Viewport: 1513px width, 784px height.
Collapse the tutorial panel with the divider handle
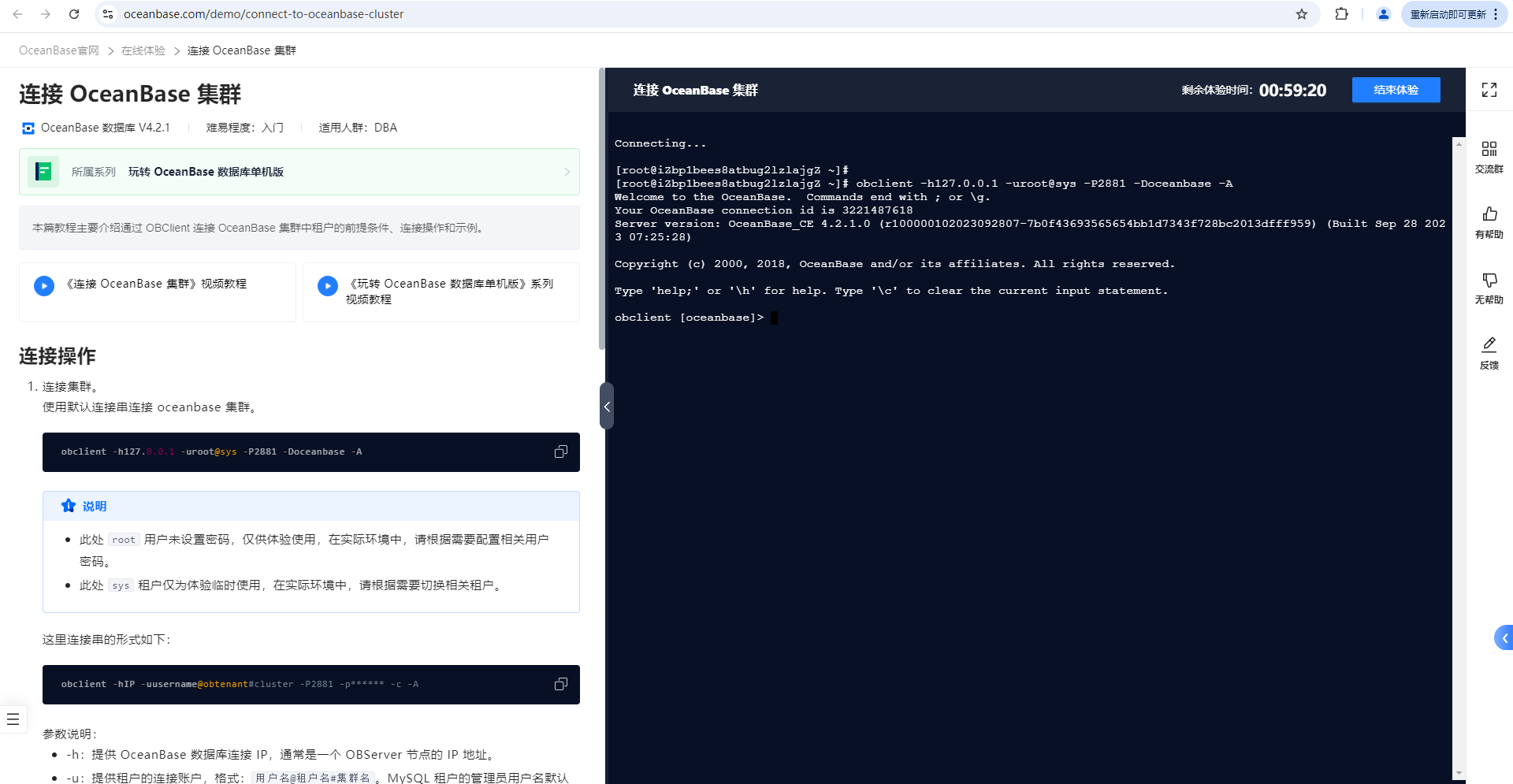coord(606,406)
